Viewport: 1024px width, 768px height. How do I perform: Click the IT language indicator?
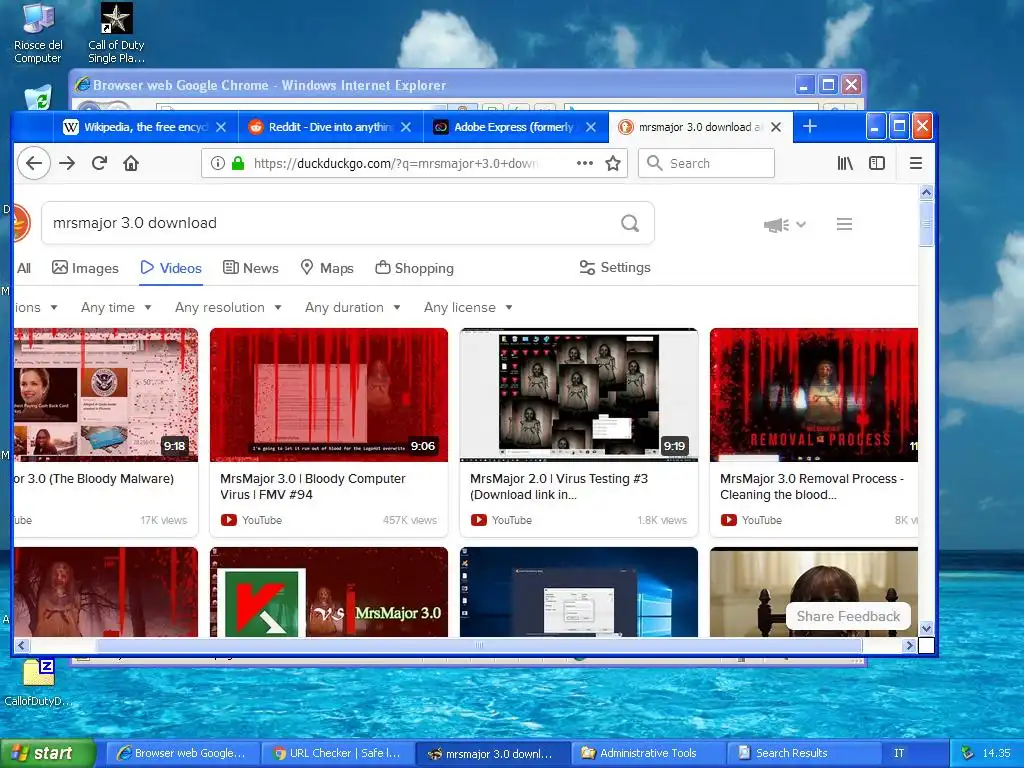click(x=899, y=753)
